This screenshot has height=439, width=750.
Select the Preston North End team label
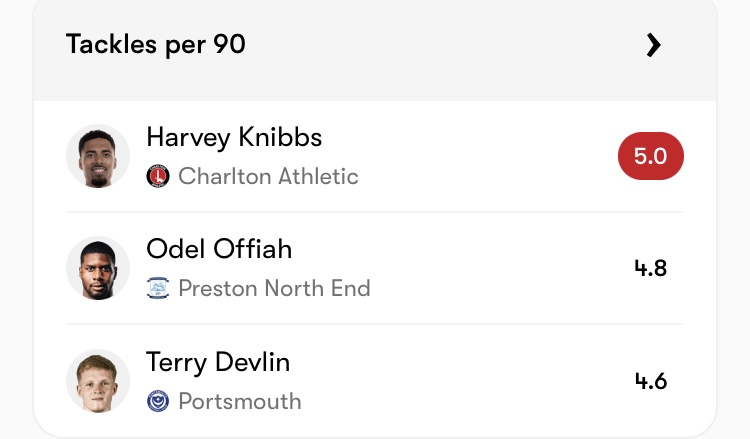pyautogui.click(x=274, y=289)
